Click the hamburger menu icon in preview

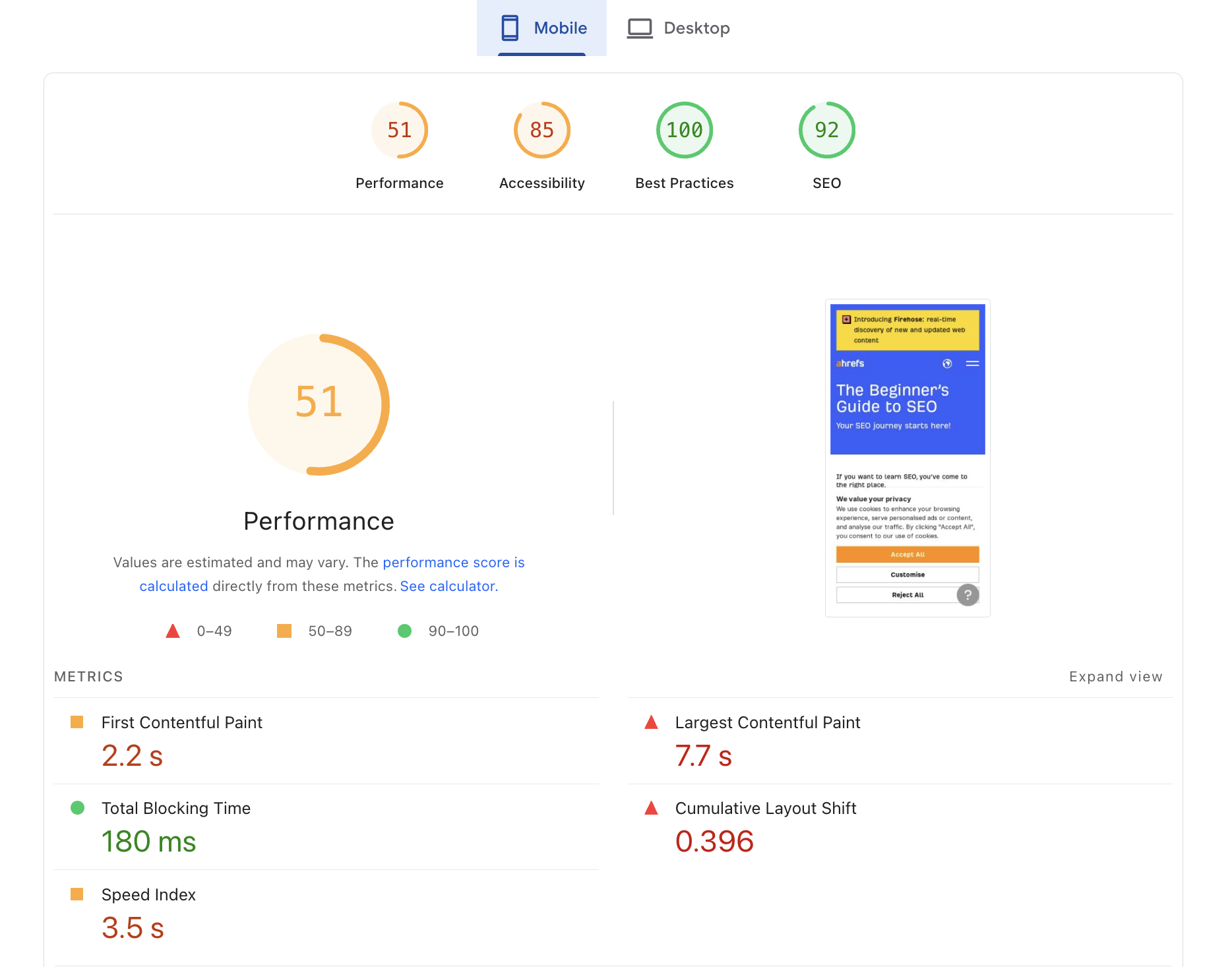tap(972, 363)
